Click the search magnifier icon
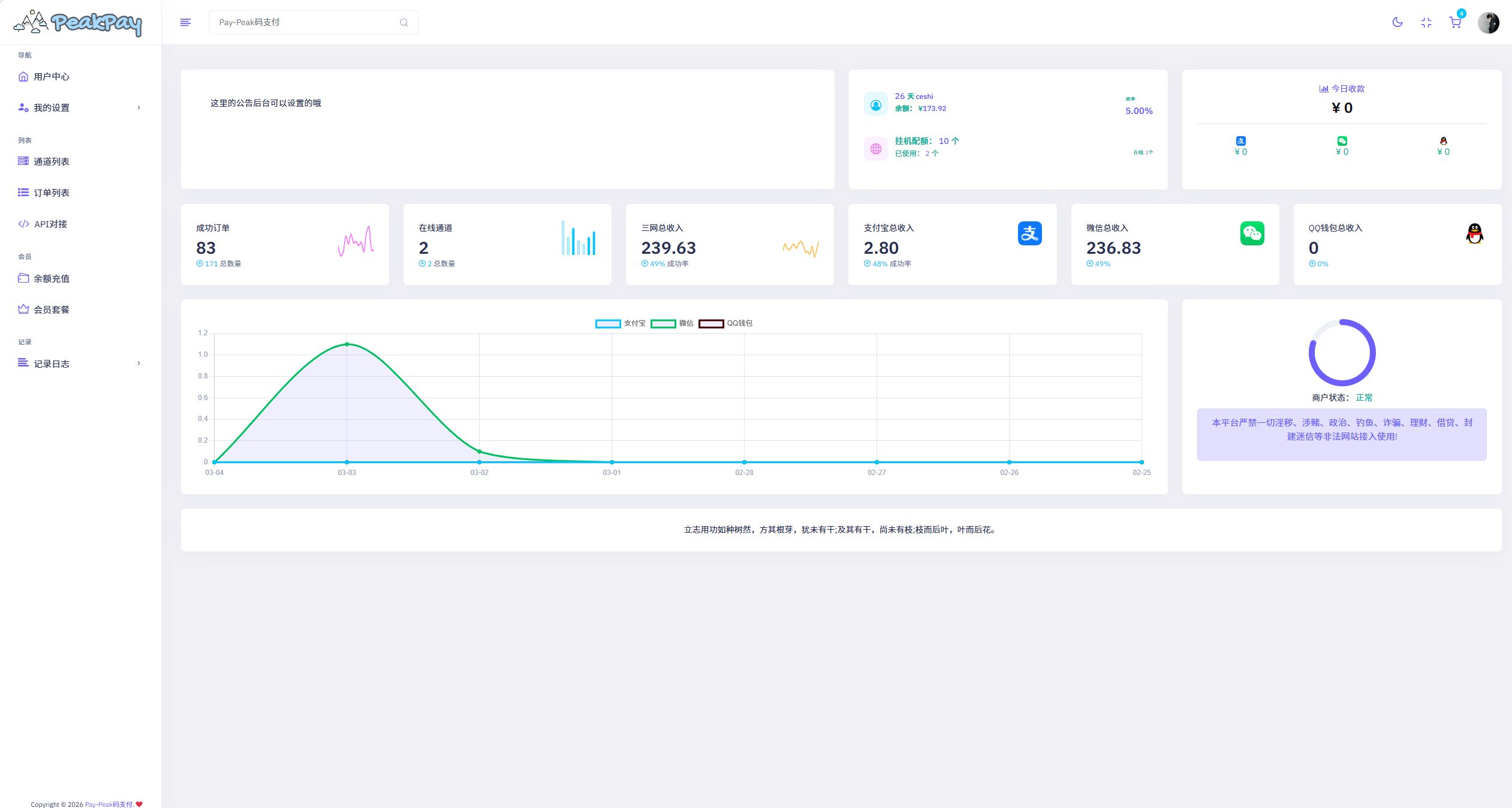1512x808 pixels. coord(403,22)
